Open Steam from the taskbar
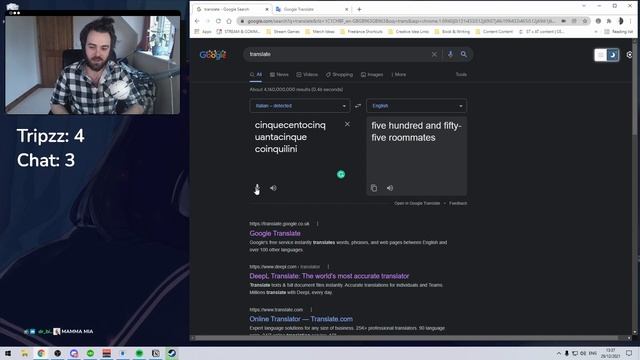The image size is (640, 360). tap(172, 353)
